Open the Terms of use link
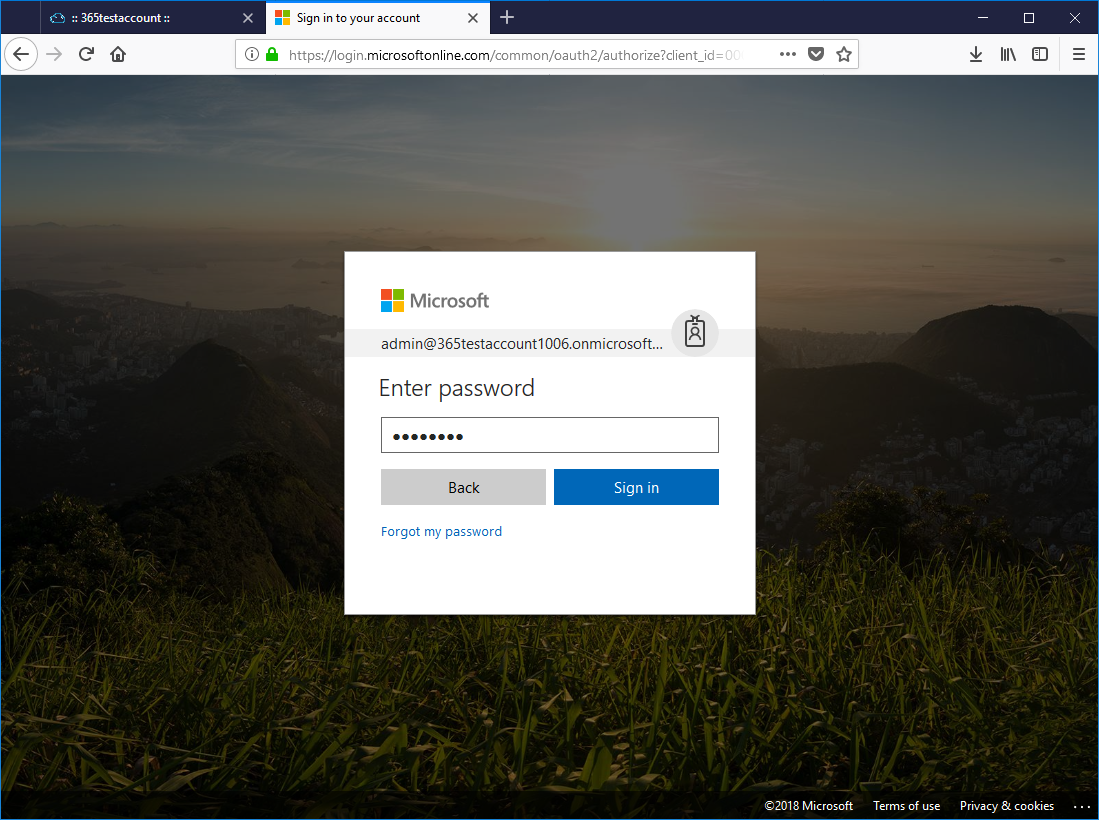 pyautogui.click(x=906, y=806)
